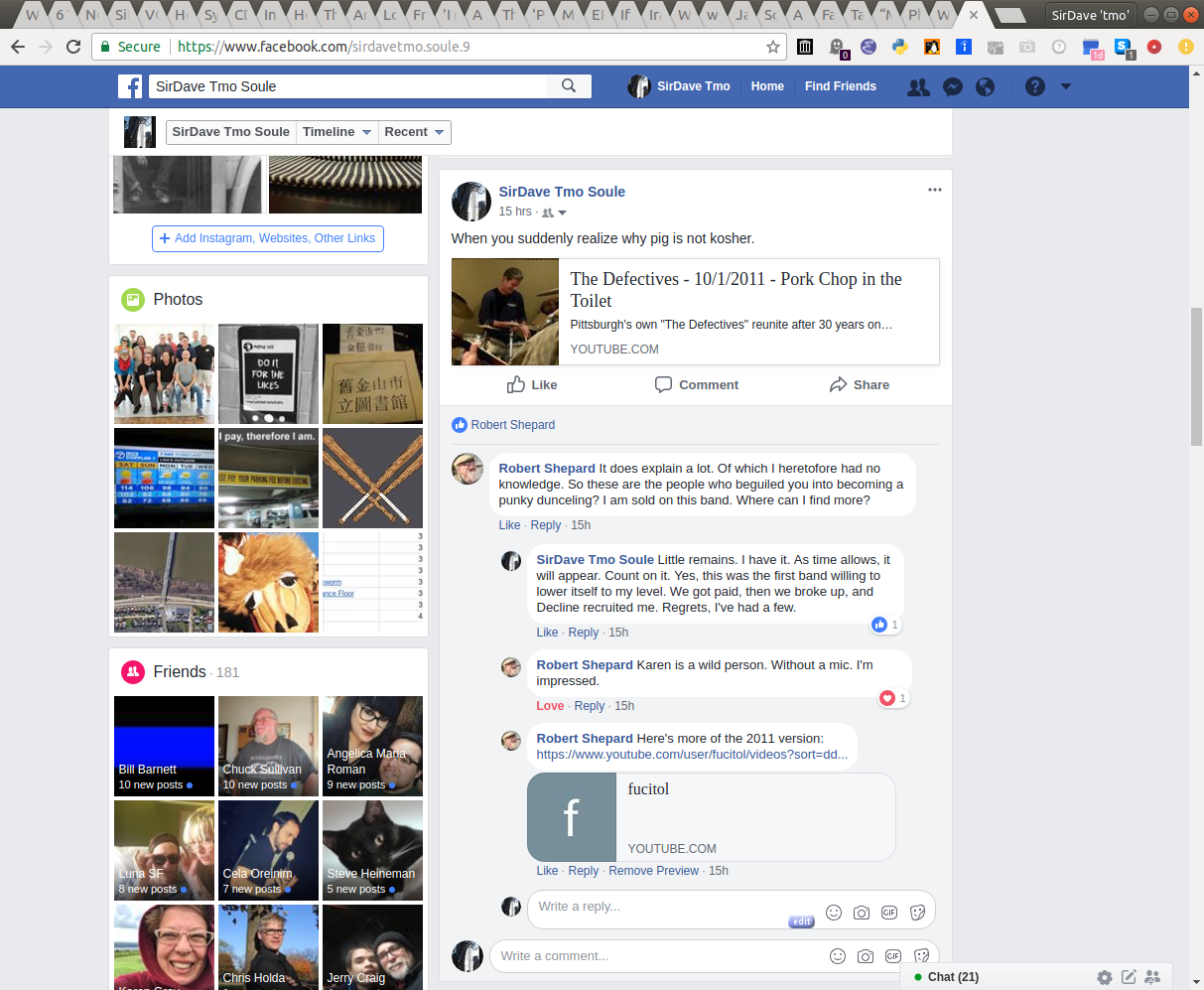Screen dimensions: 1204x990
Task: Click the search magnifier button
Action: coord(569,86)
